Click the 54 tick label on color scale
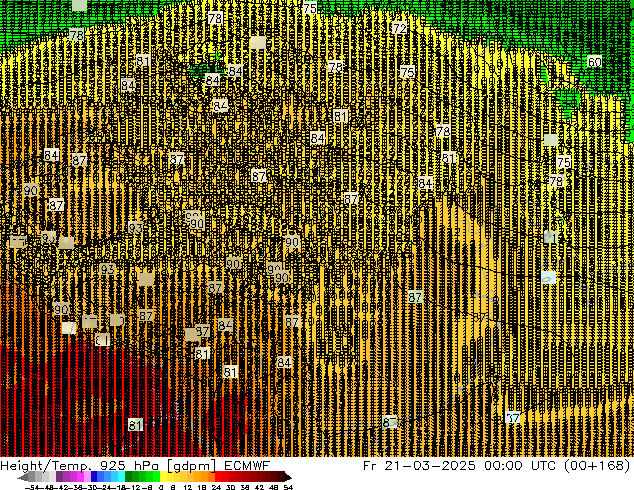This screenshot has height=490, width=634. coord(288,487)
